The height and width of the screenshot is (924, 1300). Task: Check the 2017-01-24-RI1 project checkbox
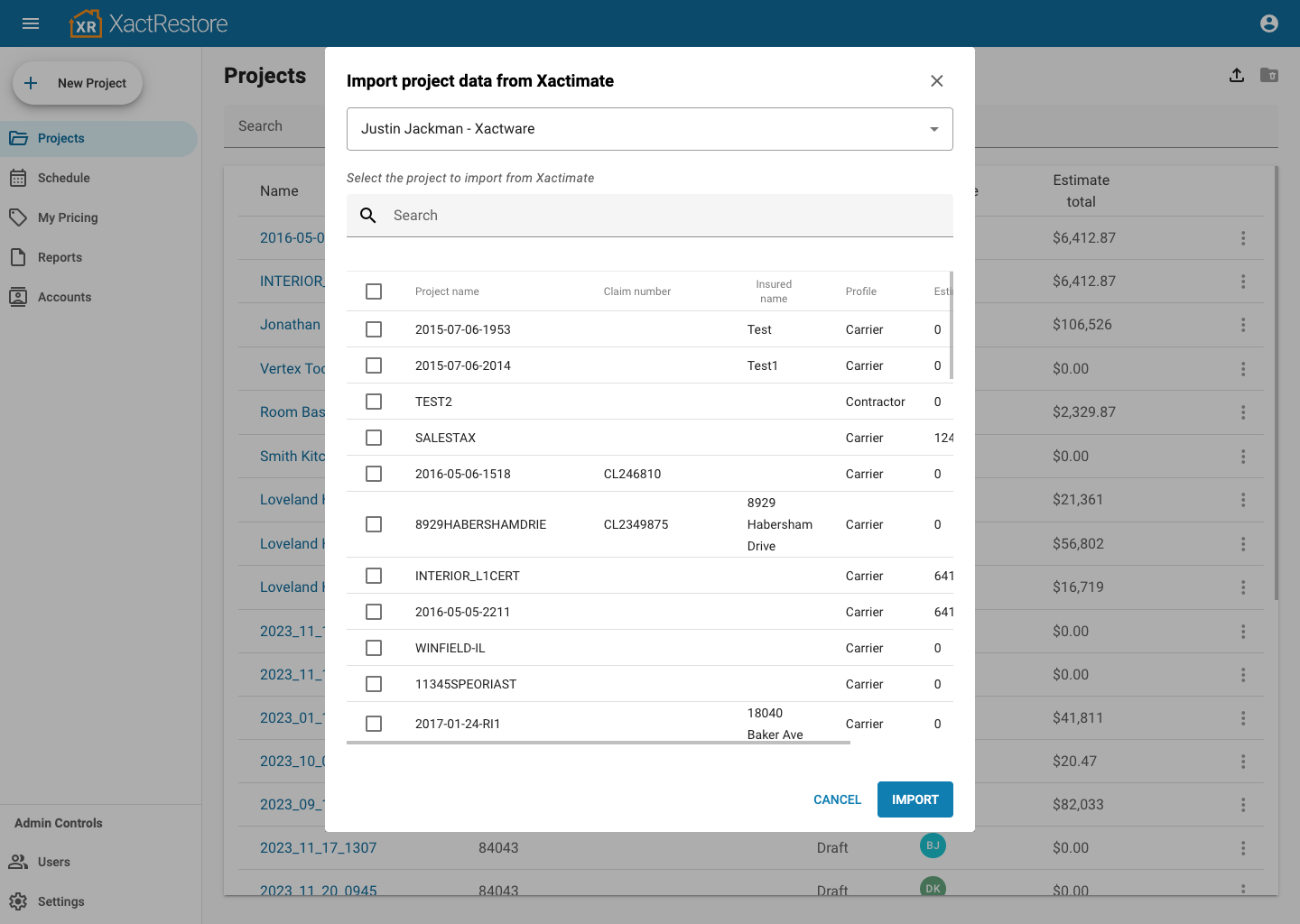click(x=374, y=724)
